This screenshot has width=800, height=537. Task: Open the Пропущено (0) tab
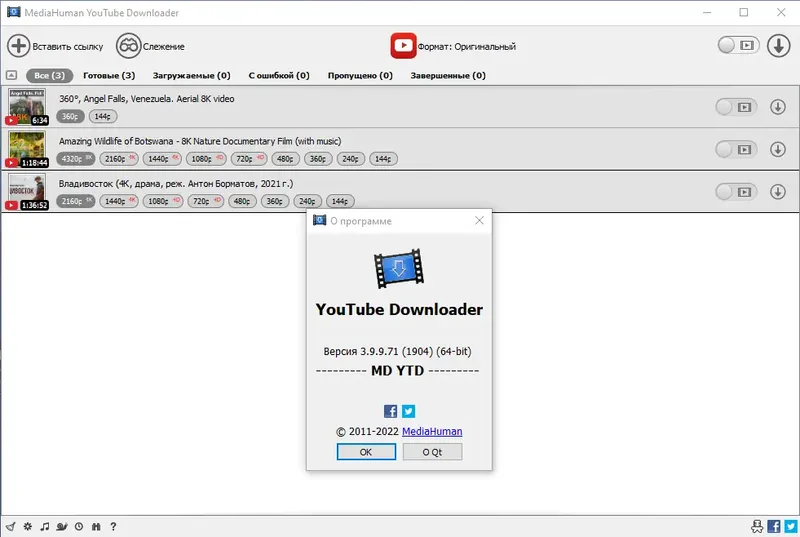(x=360, y=75)
